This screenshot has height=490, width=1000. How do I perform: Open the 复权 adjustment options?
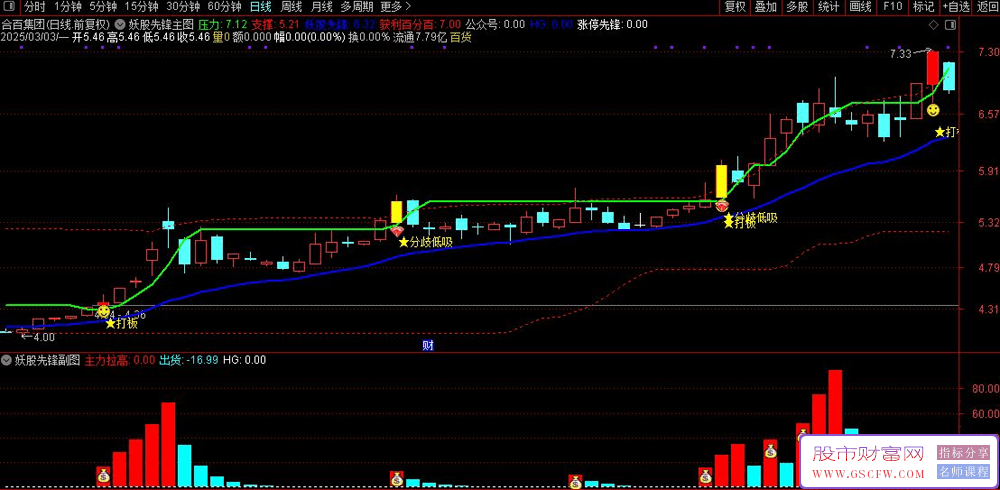[x=735, y=7]
